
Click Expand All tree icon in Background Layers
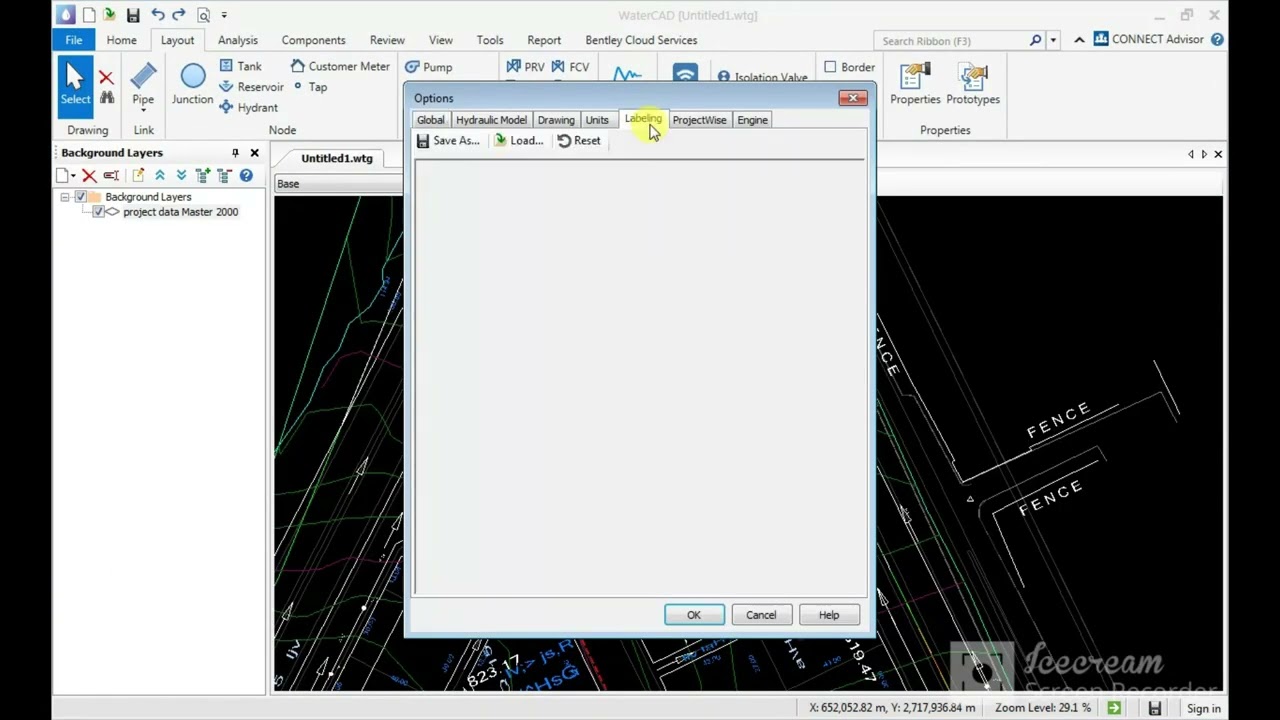(x=203, y=175)
